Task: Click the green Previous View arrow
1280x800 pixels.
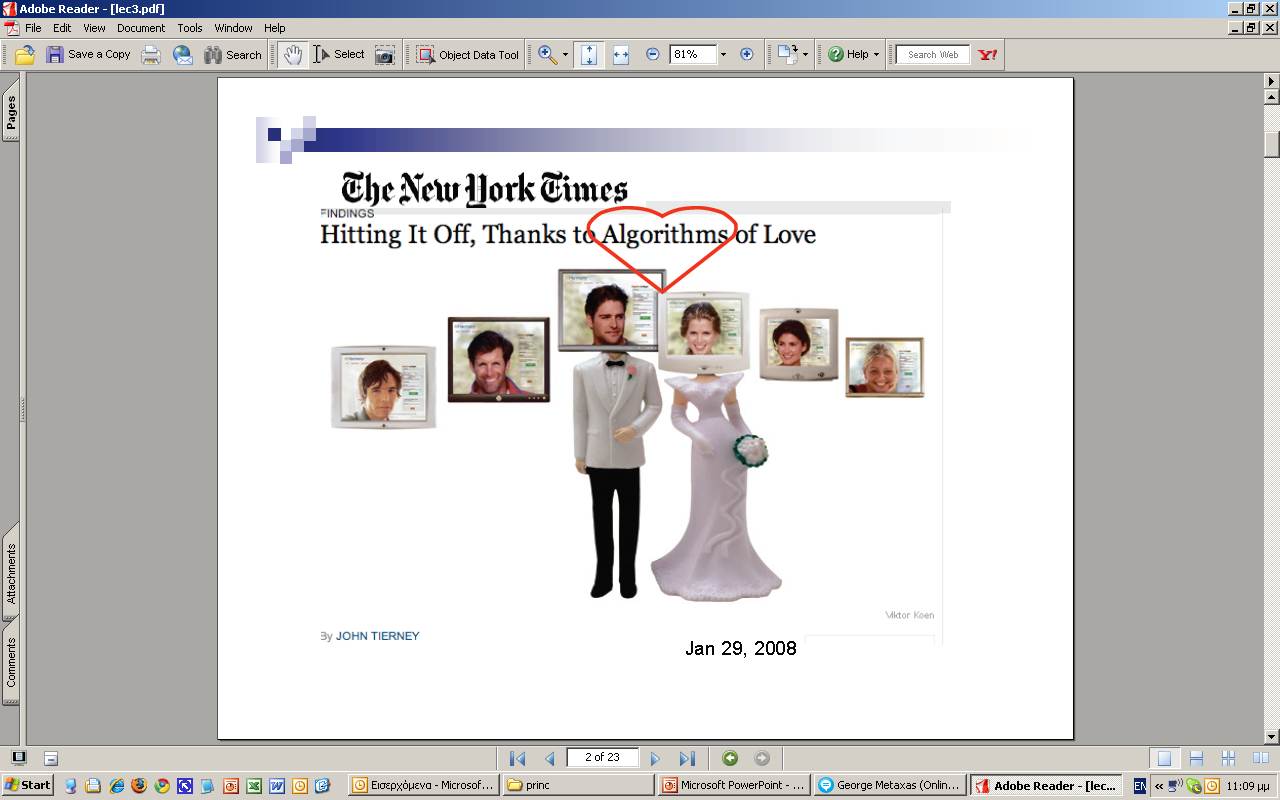Action: pyautogui.click(x=730, y=758)
